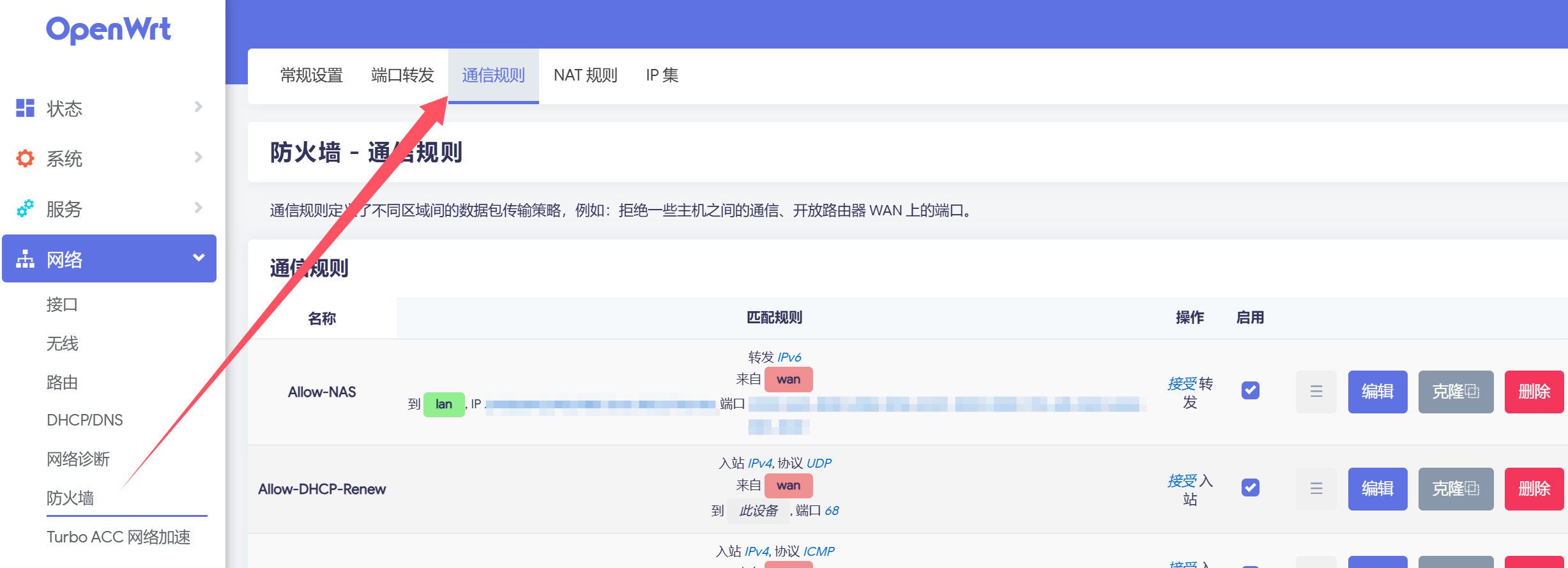Switch to the 端口转发 tab
The width and height of the screenshot is (1568, 568).
[402, 75]
